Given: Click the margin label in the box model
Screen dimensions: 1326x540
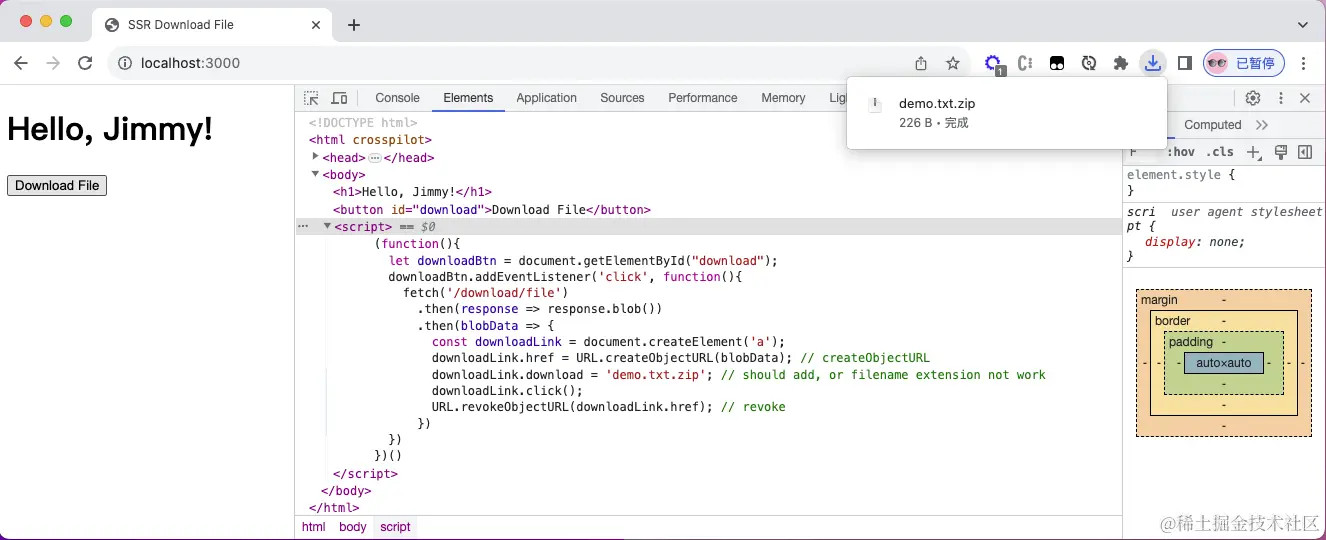Looking at the screenshot, I should click(x=1159, y=300).
